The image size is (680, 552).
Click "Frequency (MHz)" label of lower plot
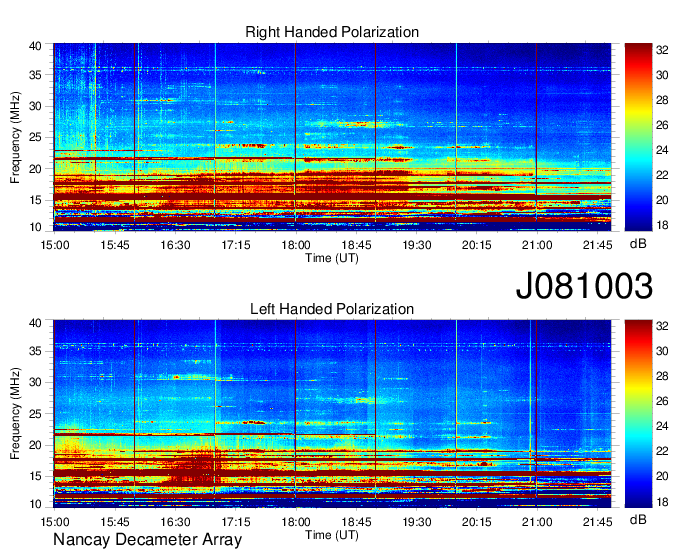(15, 414)
